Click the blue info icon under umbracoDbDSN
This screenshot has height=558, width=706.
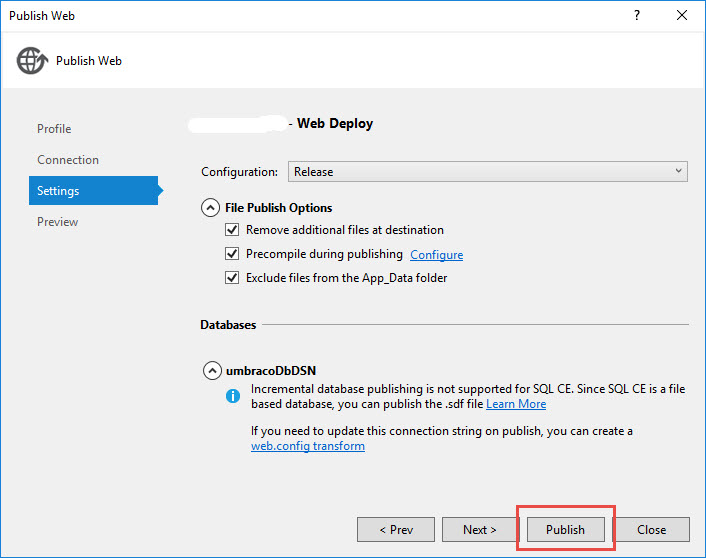pyautogui.click(x=232, y=396)
